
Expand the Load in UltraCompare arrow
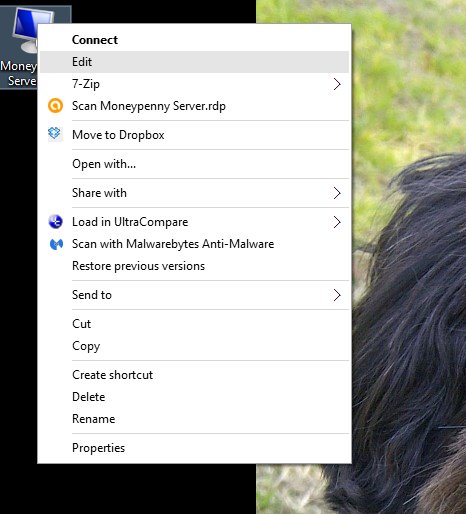tap(337, 222)
